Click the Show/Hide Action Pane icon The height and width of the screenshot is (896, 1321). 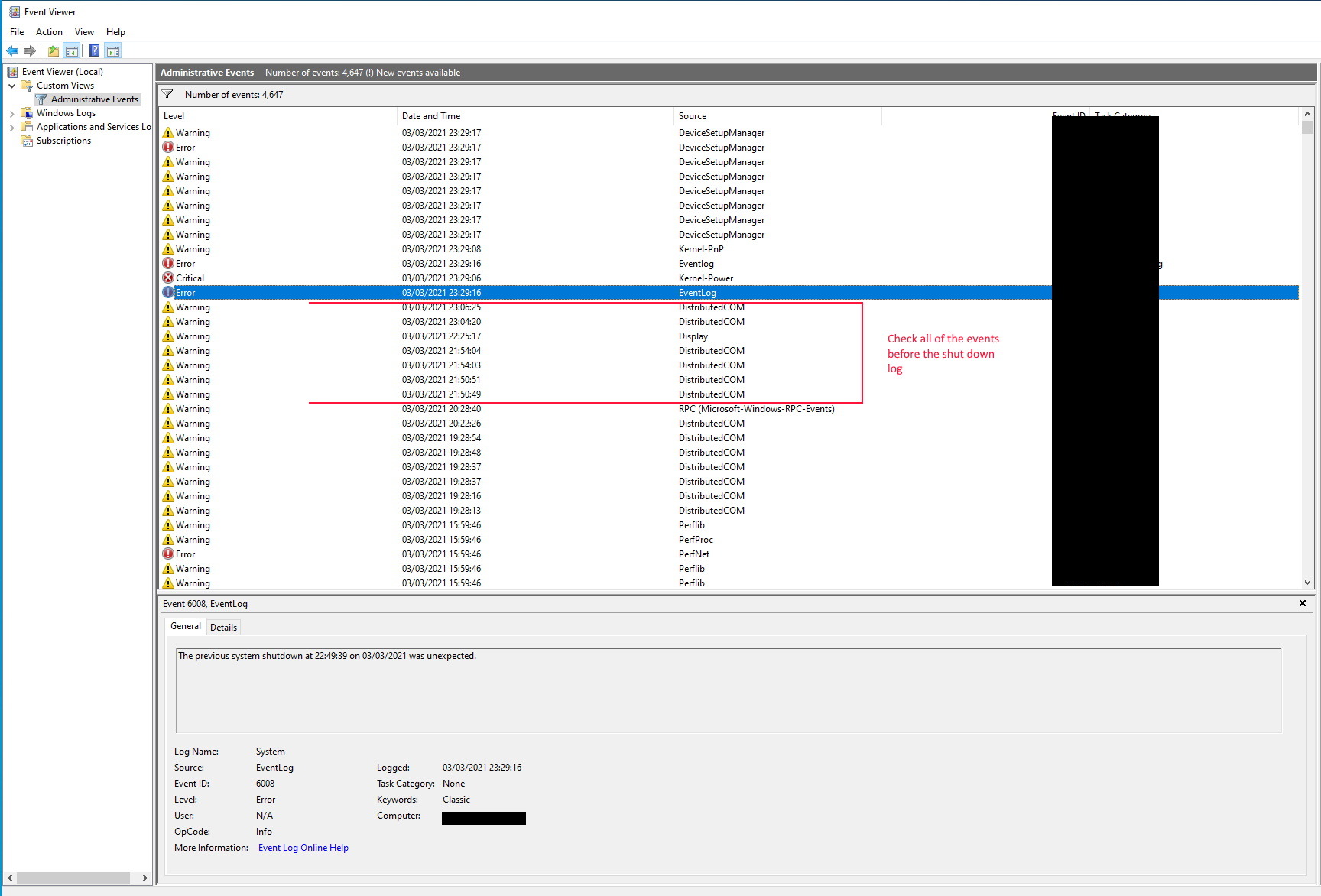tap(113, 51)
